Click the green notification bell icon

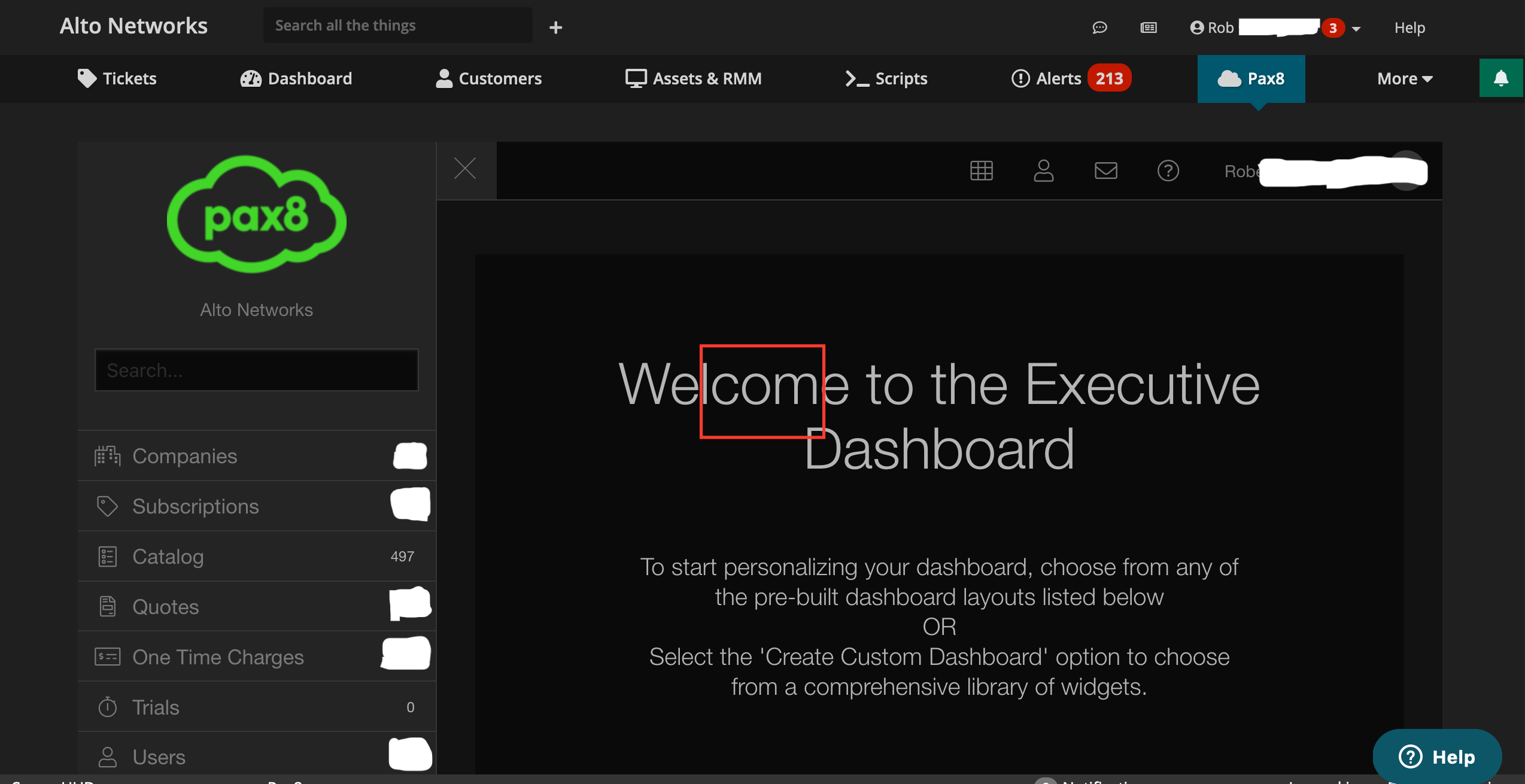[x=1500, y=78]
